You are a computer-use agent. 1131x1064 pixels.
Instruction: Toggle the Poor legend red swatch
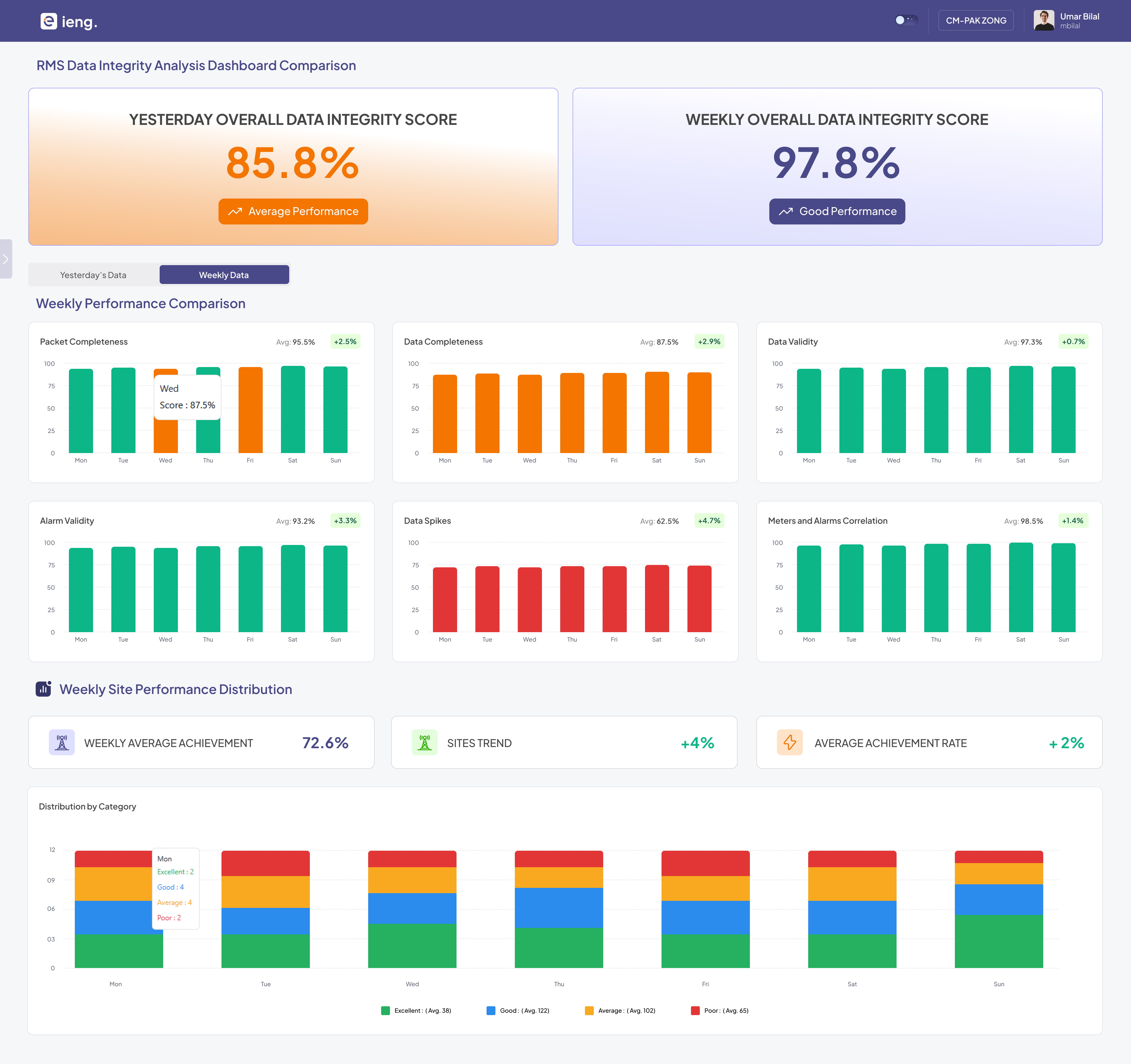click(695, 1010)
